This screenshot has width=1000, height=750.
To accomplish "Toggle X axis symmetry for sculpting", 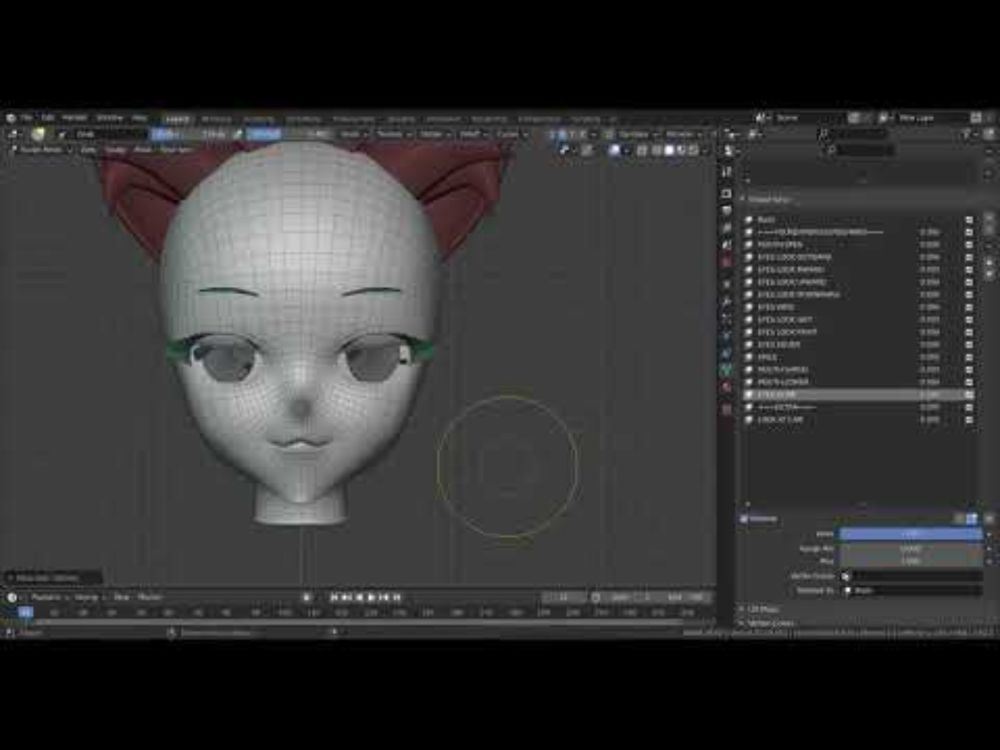I will pyautogui.click(x=562, y=134).
